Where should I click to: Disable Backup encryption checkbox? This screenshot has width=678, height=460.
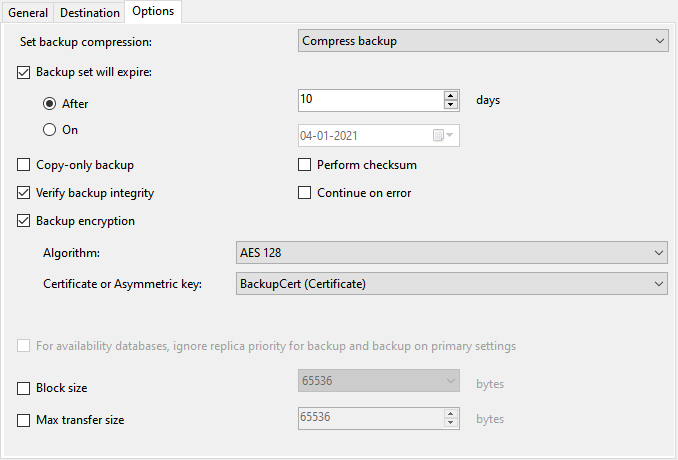coord(25,221)
